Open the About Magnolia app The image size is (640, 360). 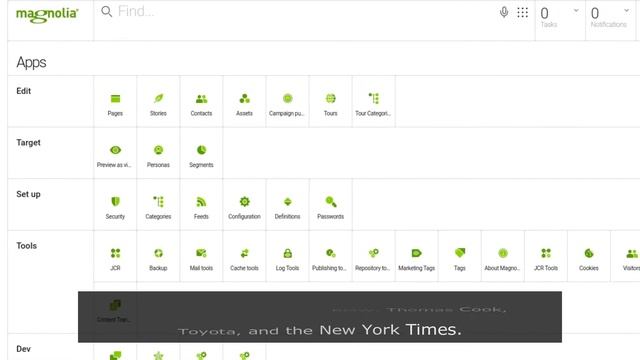pyautogui.click(x=503, y=256)
